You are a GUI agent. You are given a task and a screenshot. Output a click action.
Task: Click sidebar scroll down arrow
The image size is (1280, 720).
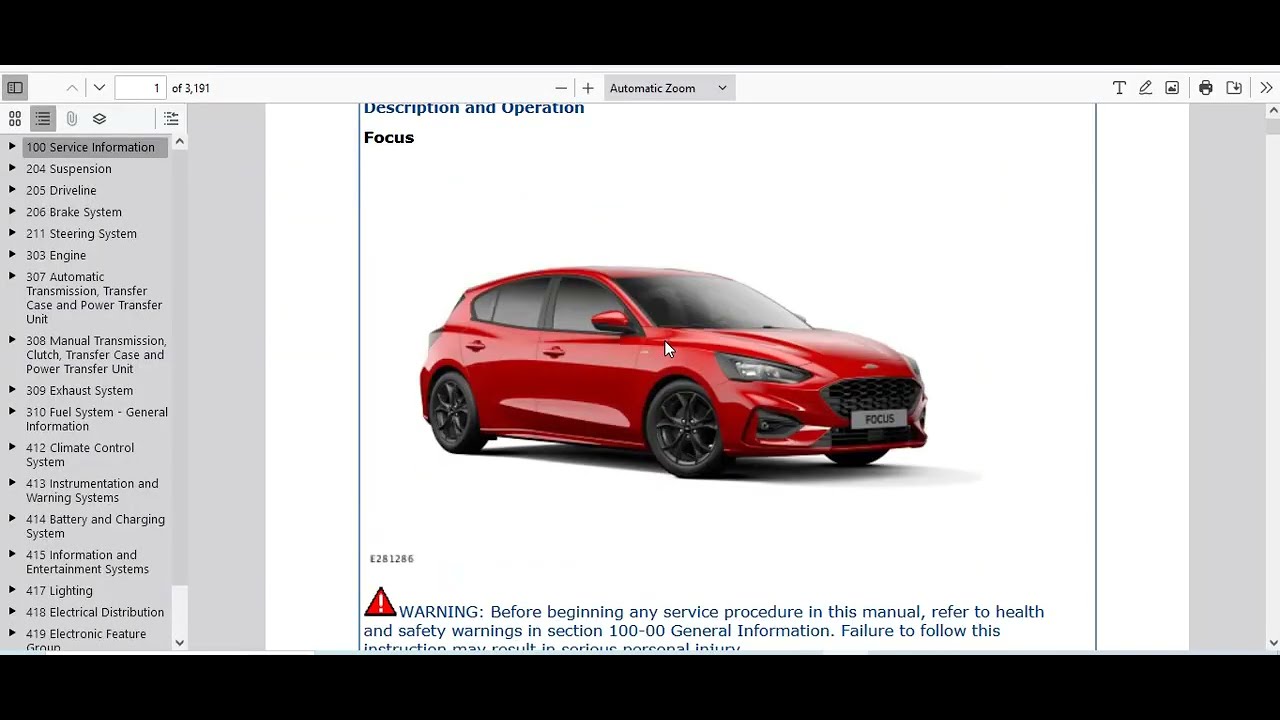pos(180,643)
